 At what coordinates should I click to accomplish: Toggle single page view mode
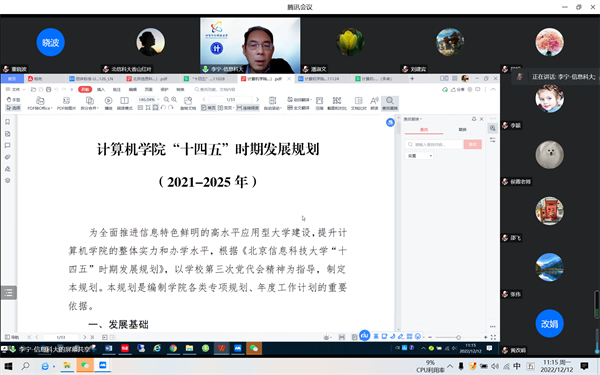(x=209, y=108)
